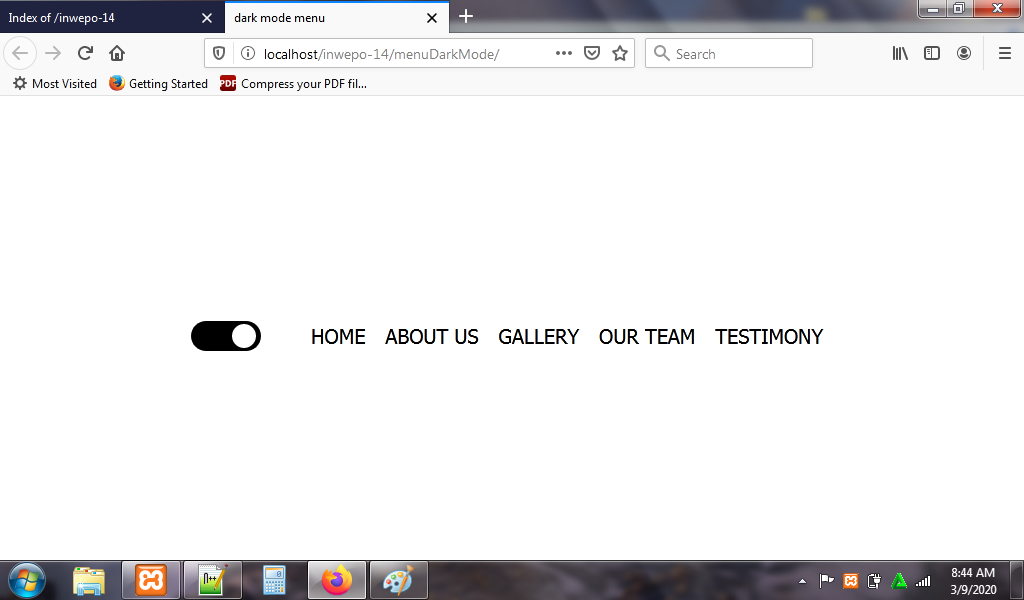Open page actions three-dot menu
The width and height of the screenshot is (1024, 600).
pos(564,54)
